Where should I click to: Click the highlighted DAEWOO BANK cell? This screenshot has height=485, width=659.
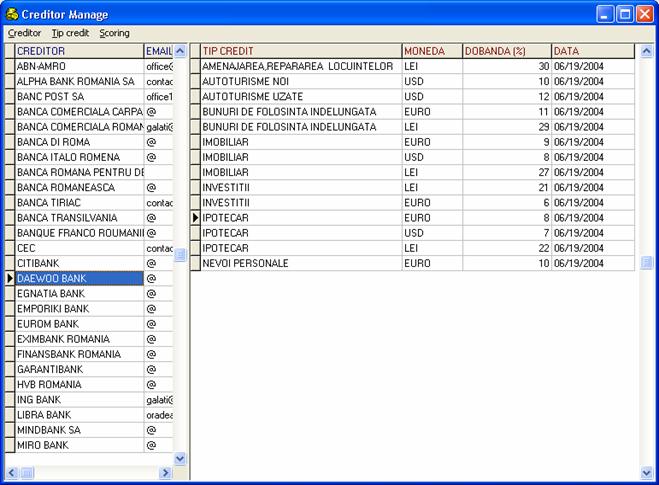pyautogui.click(x=79, y=278)
